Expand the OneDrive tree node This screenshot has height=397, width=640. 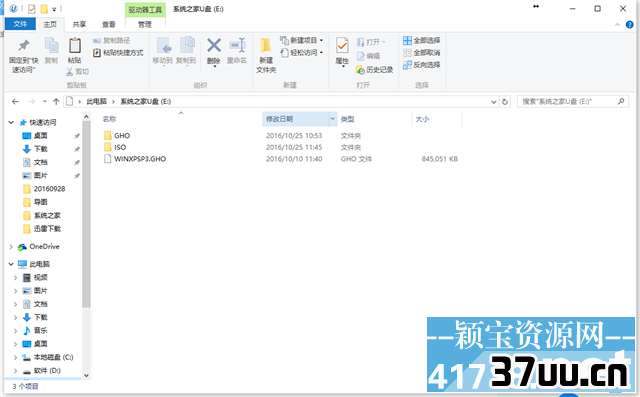point(11,246)
